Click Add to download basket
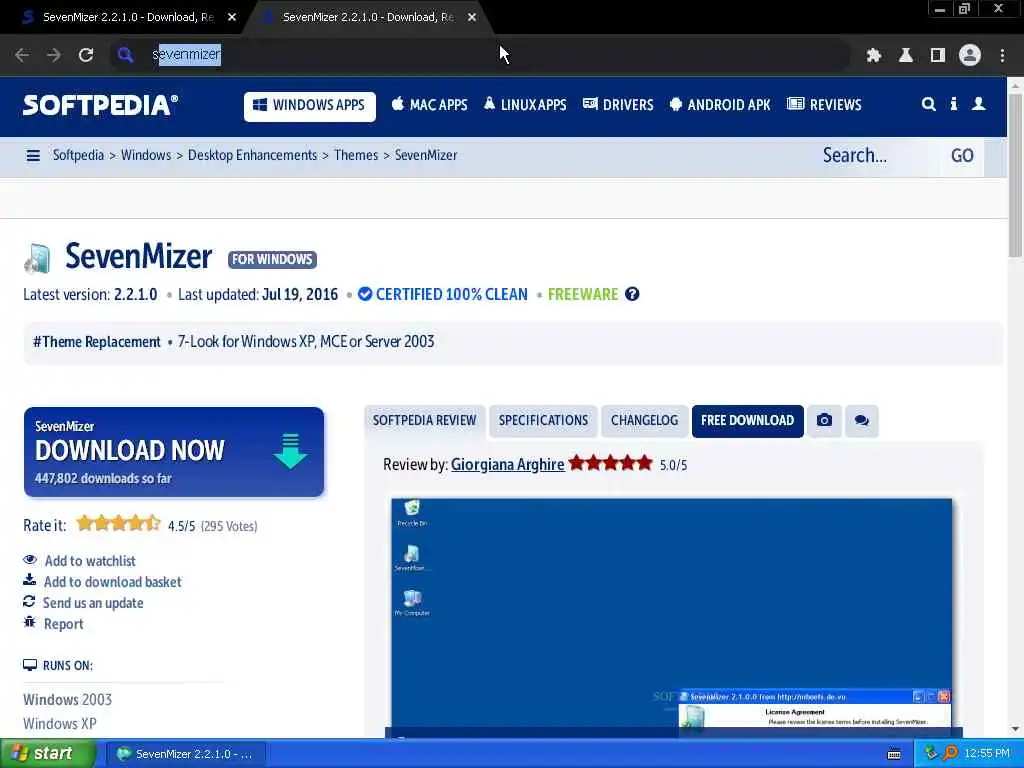1024x768 pixels. click(x=112, y=582)
